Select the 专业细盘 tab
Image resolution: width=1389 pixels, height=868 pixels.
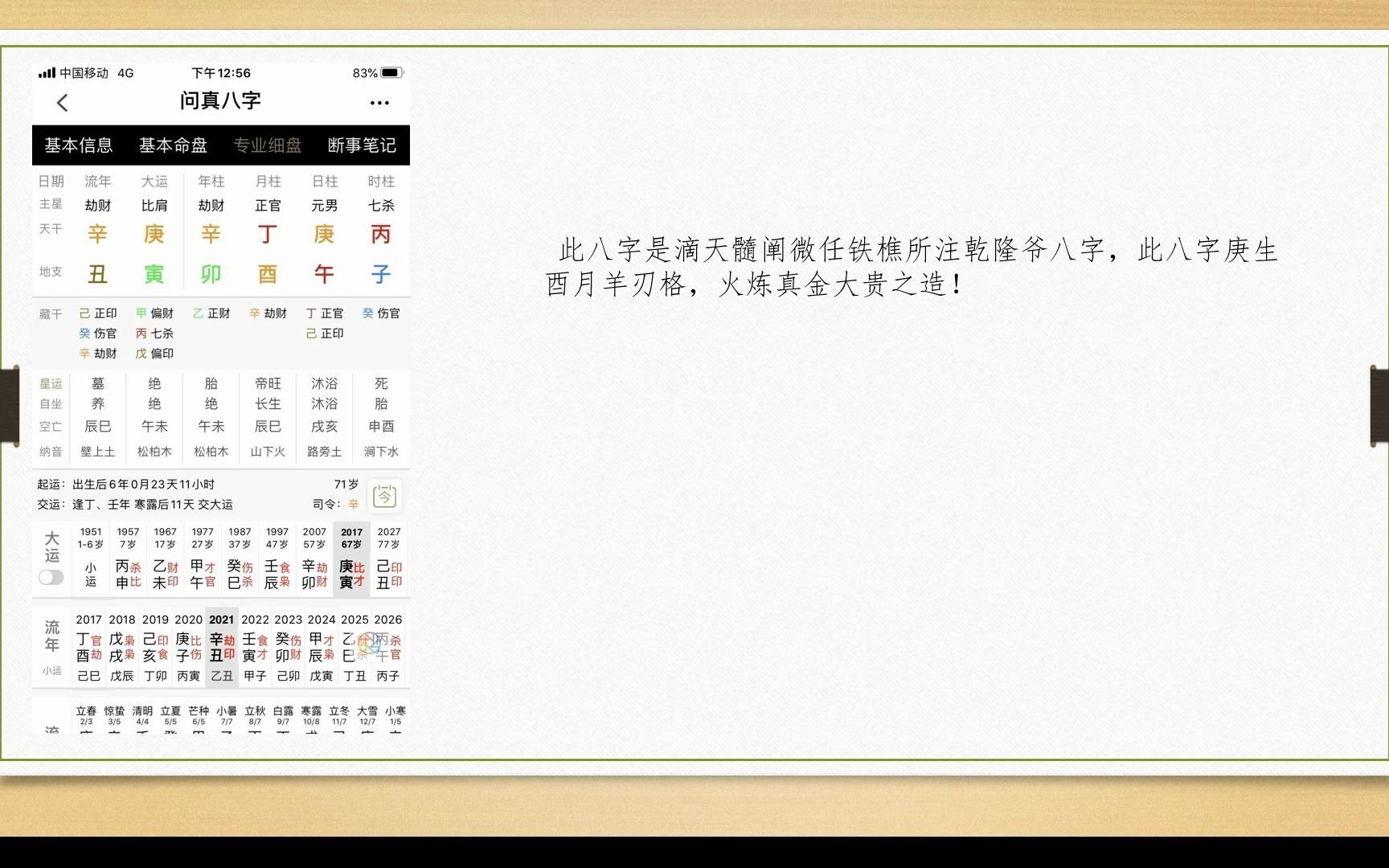click(x=268, y=145)
